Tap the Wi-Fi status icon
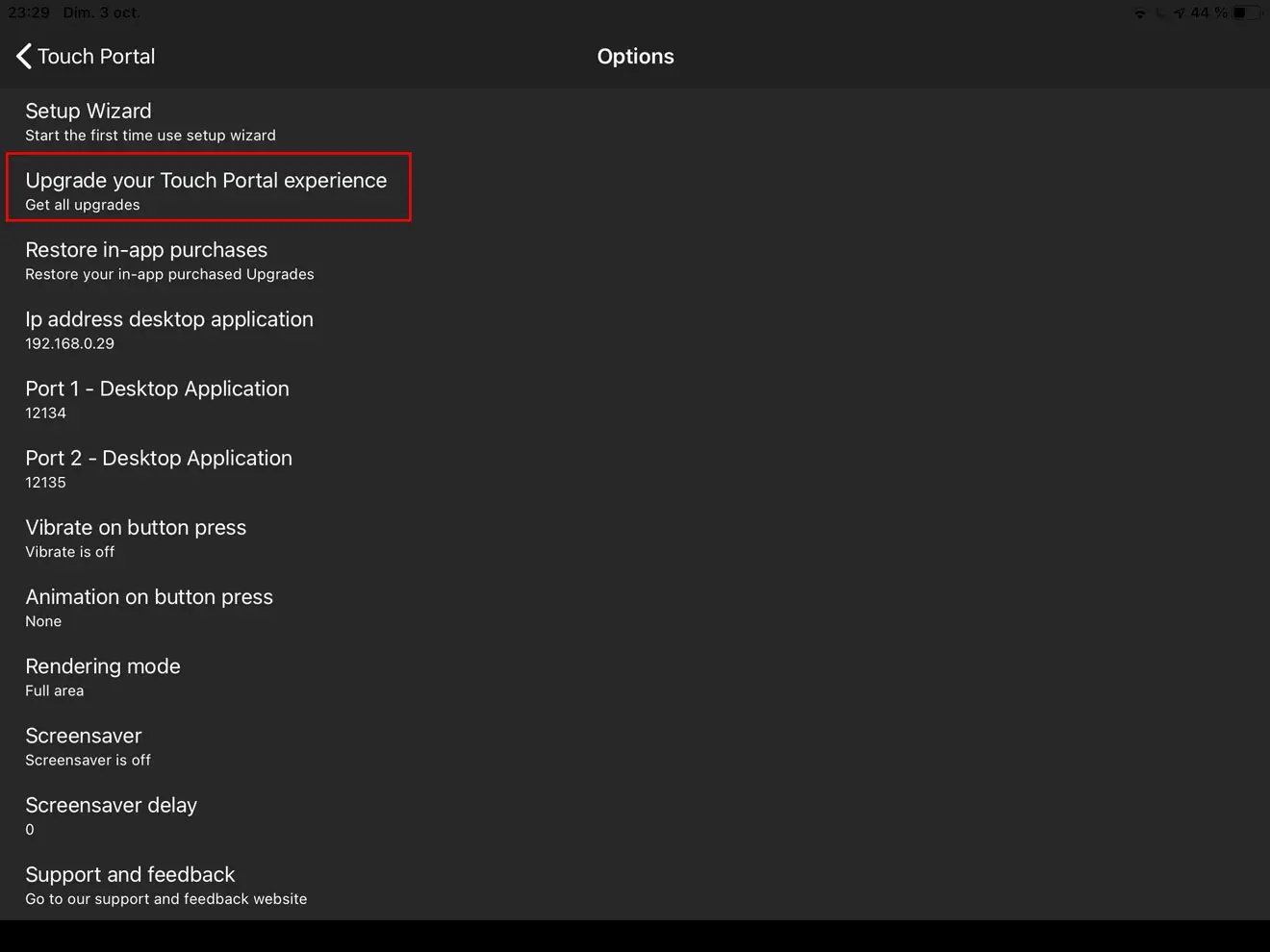Screen dimensions: 1270x952 click(x=1140, y=13)
